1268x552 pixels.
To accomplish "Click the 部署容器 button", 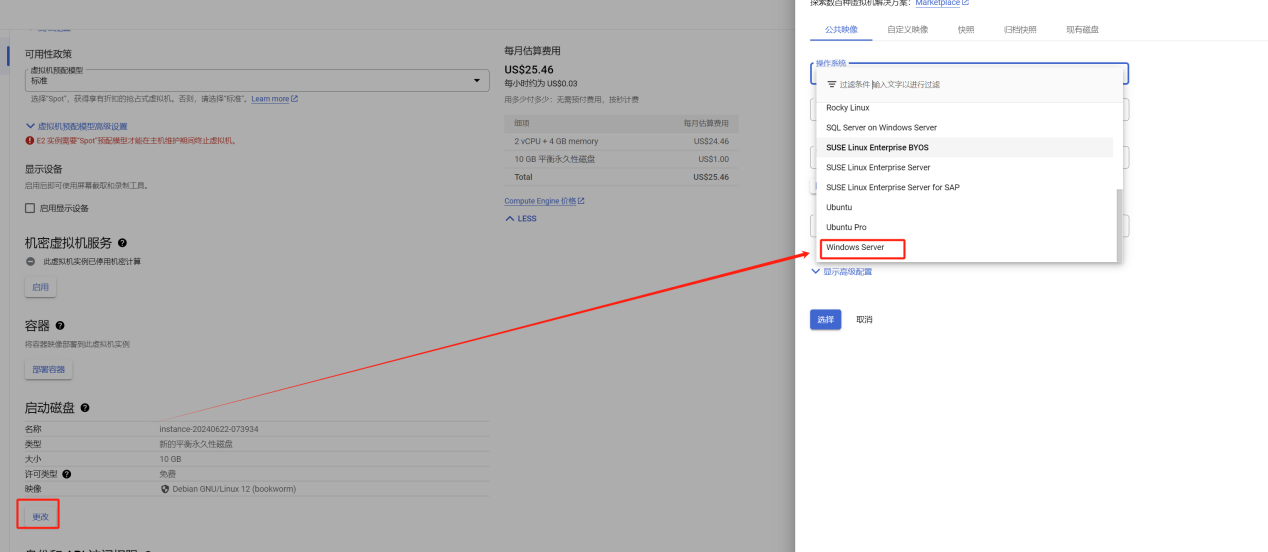I will point(48,370).
